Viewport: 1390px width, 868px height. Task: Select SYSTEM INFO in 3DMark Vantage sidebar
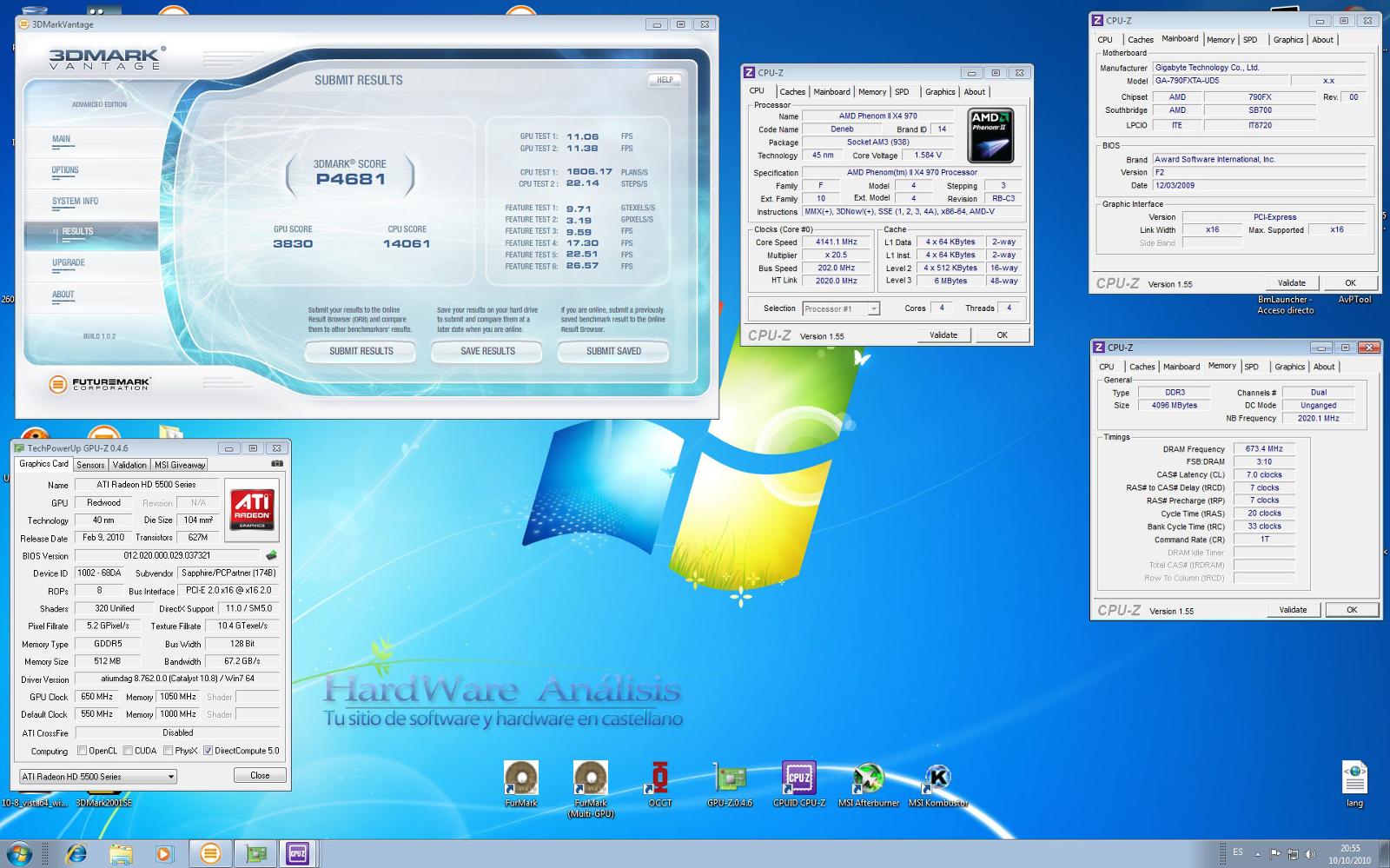75,202
